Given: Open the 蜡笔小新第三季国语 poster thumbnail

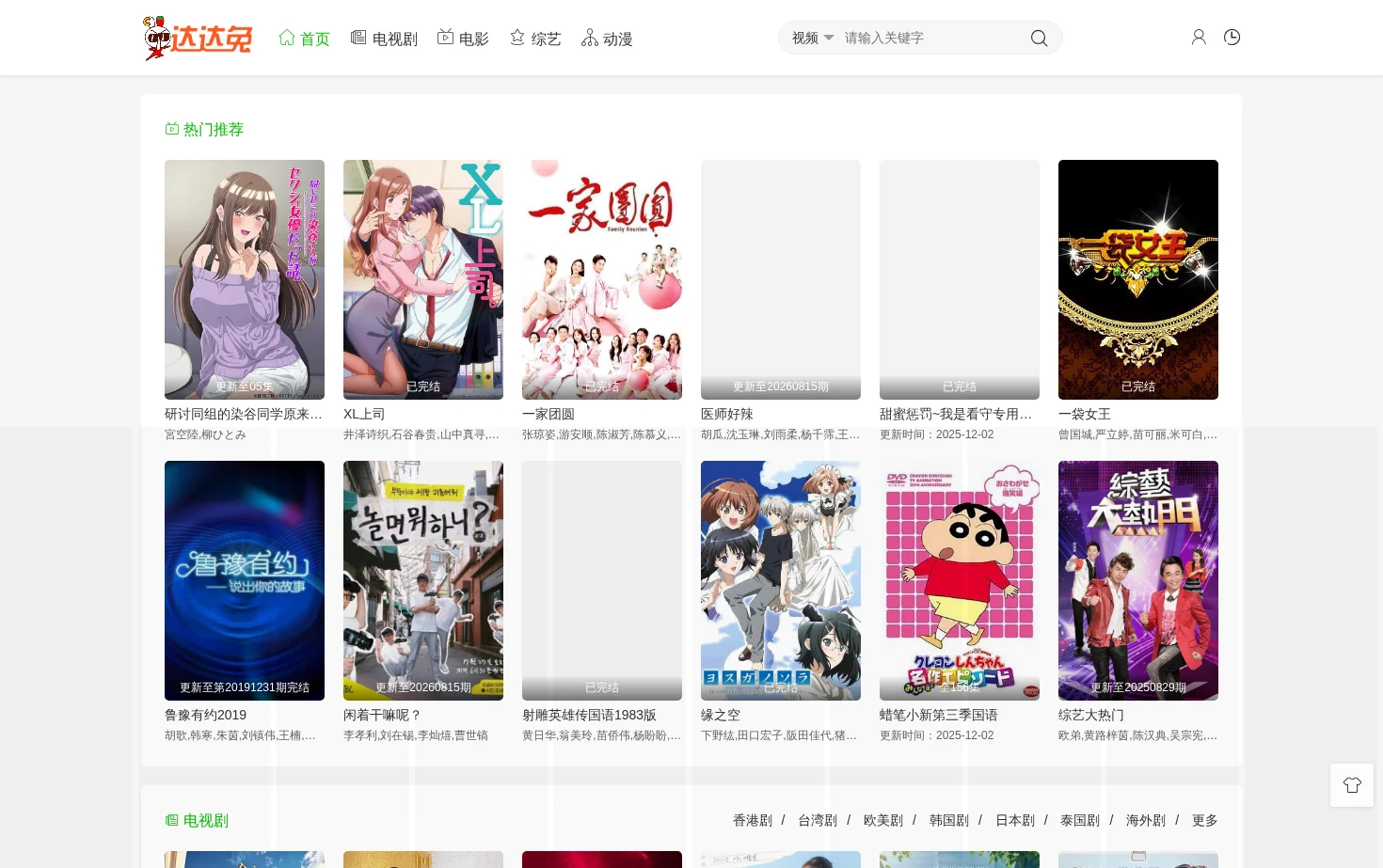Looking at the screenshot, I should click(x=960, y=580).
